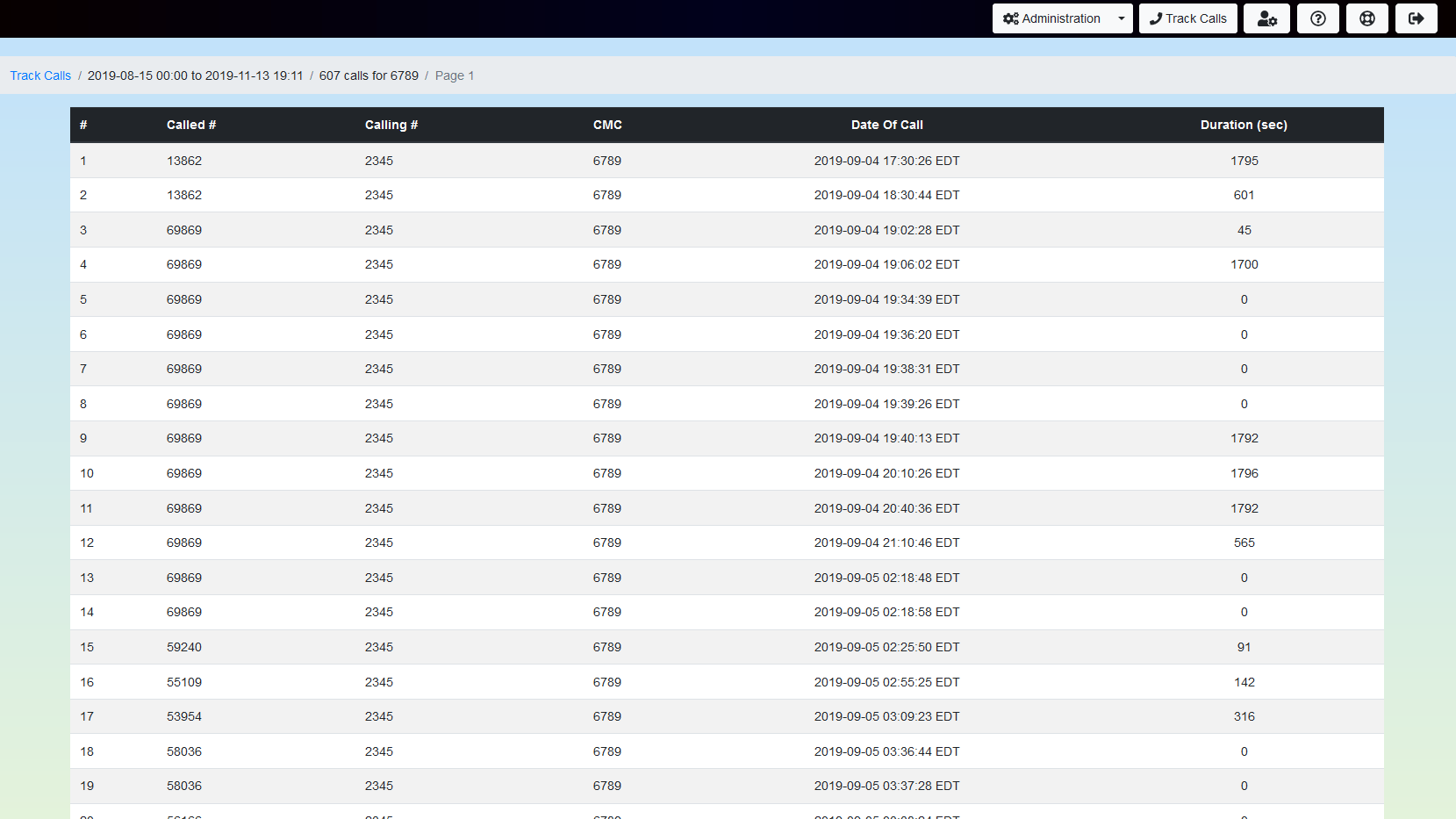The height and width of the screenshot is (819, 1456).
Task: Select the 316 duration cell in row 17
Action: [x=1244, y=716]
